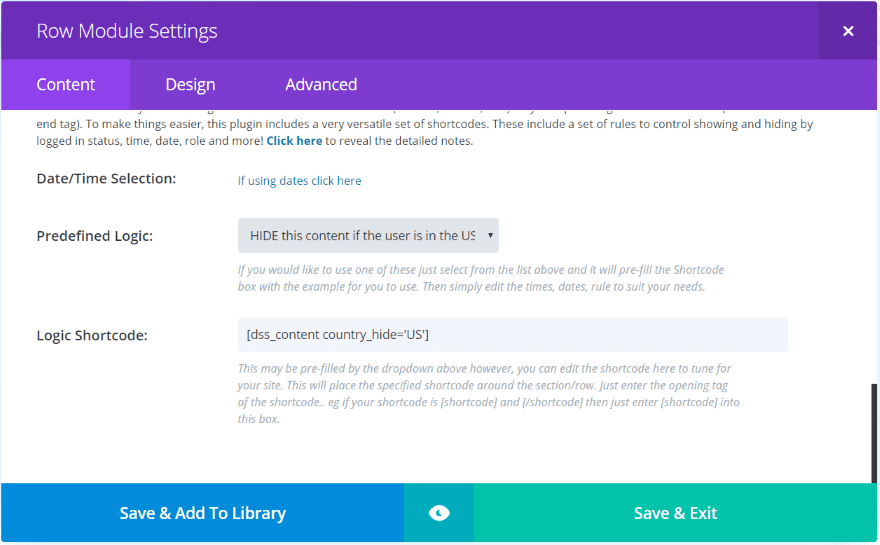The image size is (880, 545).
Task: Click the help text below the Logic Shortcode field
Action: pos(488,394)
